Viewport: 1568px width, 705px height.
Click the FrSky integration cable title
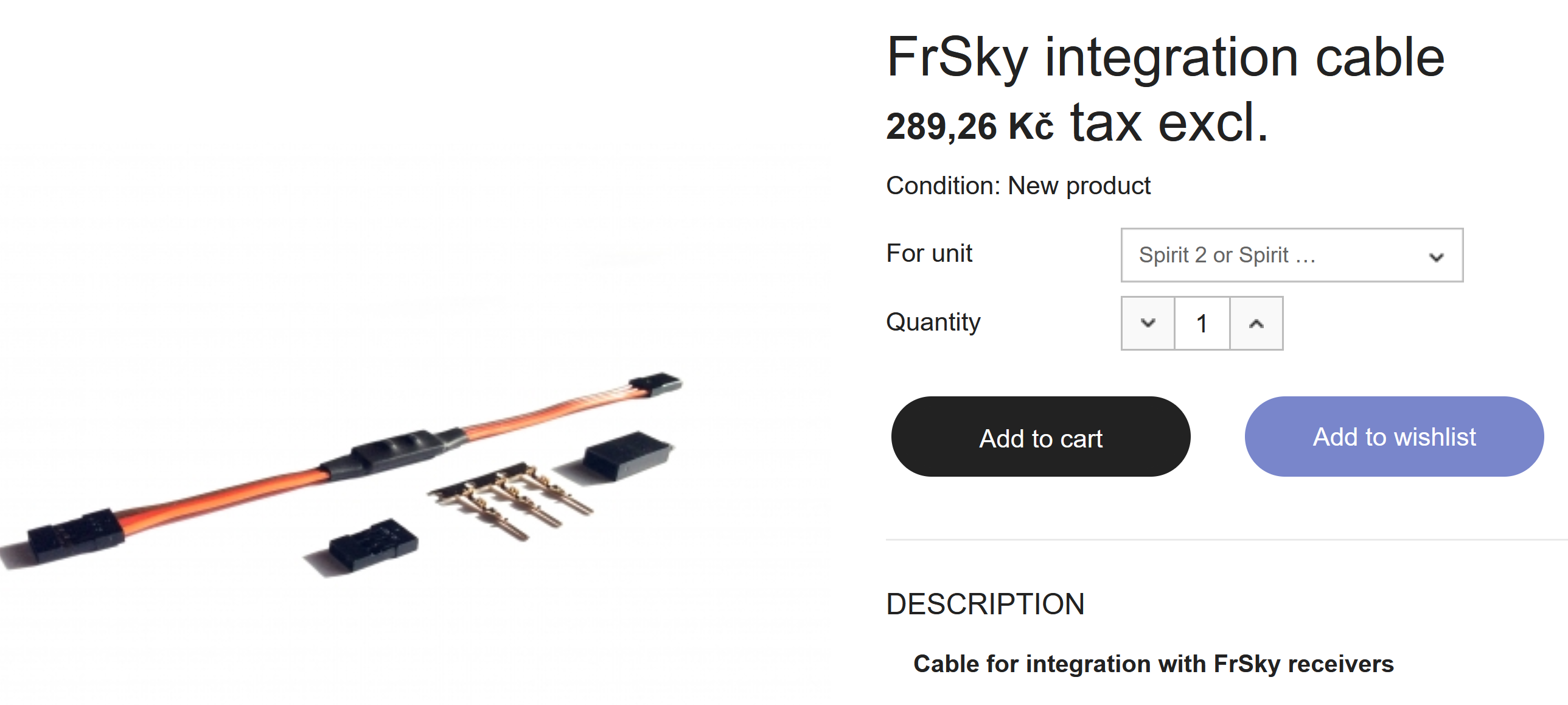1165,57
